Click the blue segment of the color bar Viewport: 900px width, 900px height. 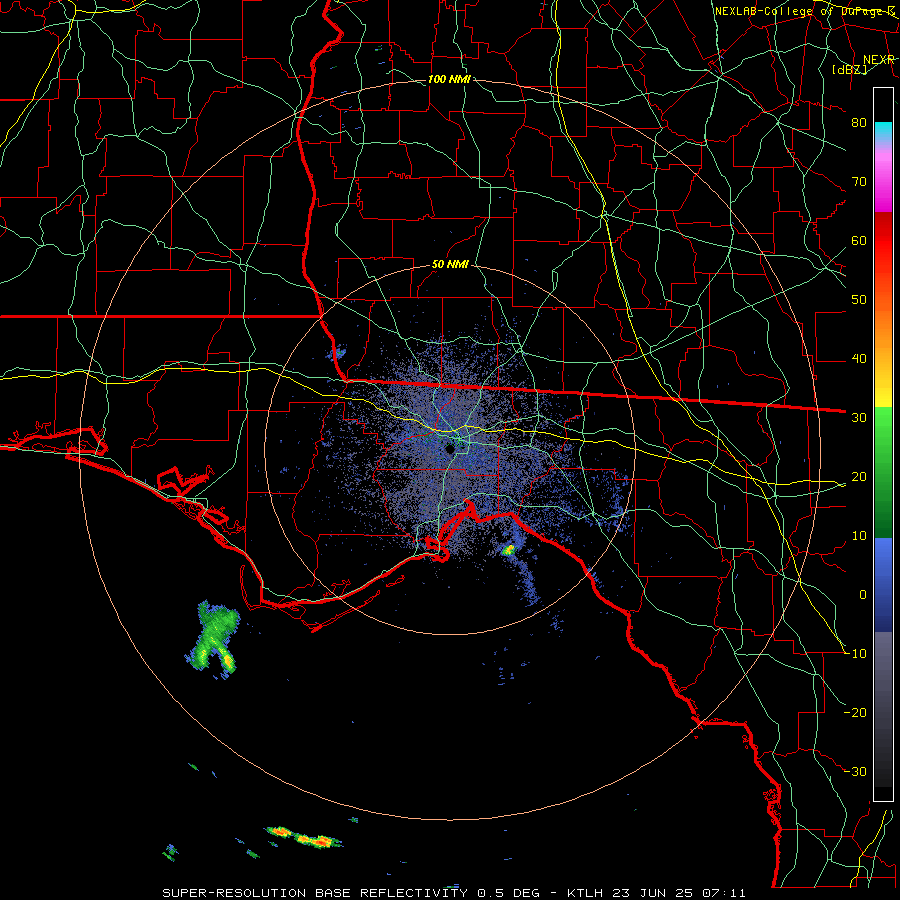click(883, 585)
